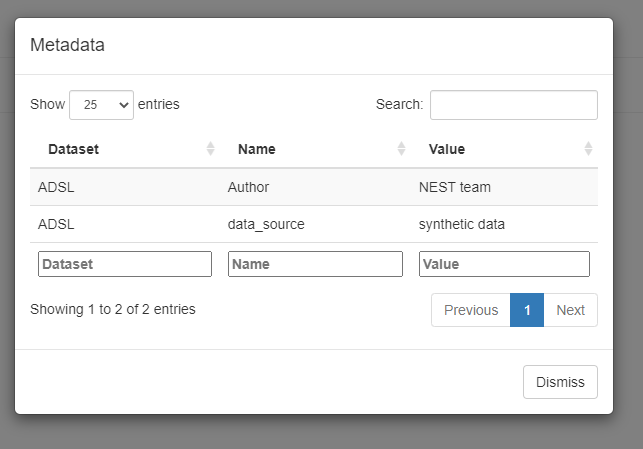Focus the Value column filter box
Viewport: 643px width, 449px height.
coord(504,264)
